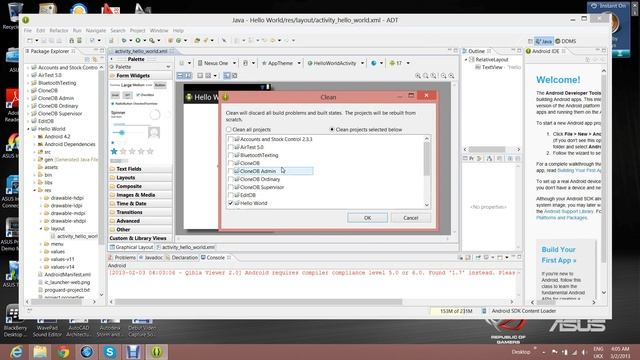Click the garbage collector icon in status bar
Viewport: 640px width, 360px height.
[x=484, y=311]
